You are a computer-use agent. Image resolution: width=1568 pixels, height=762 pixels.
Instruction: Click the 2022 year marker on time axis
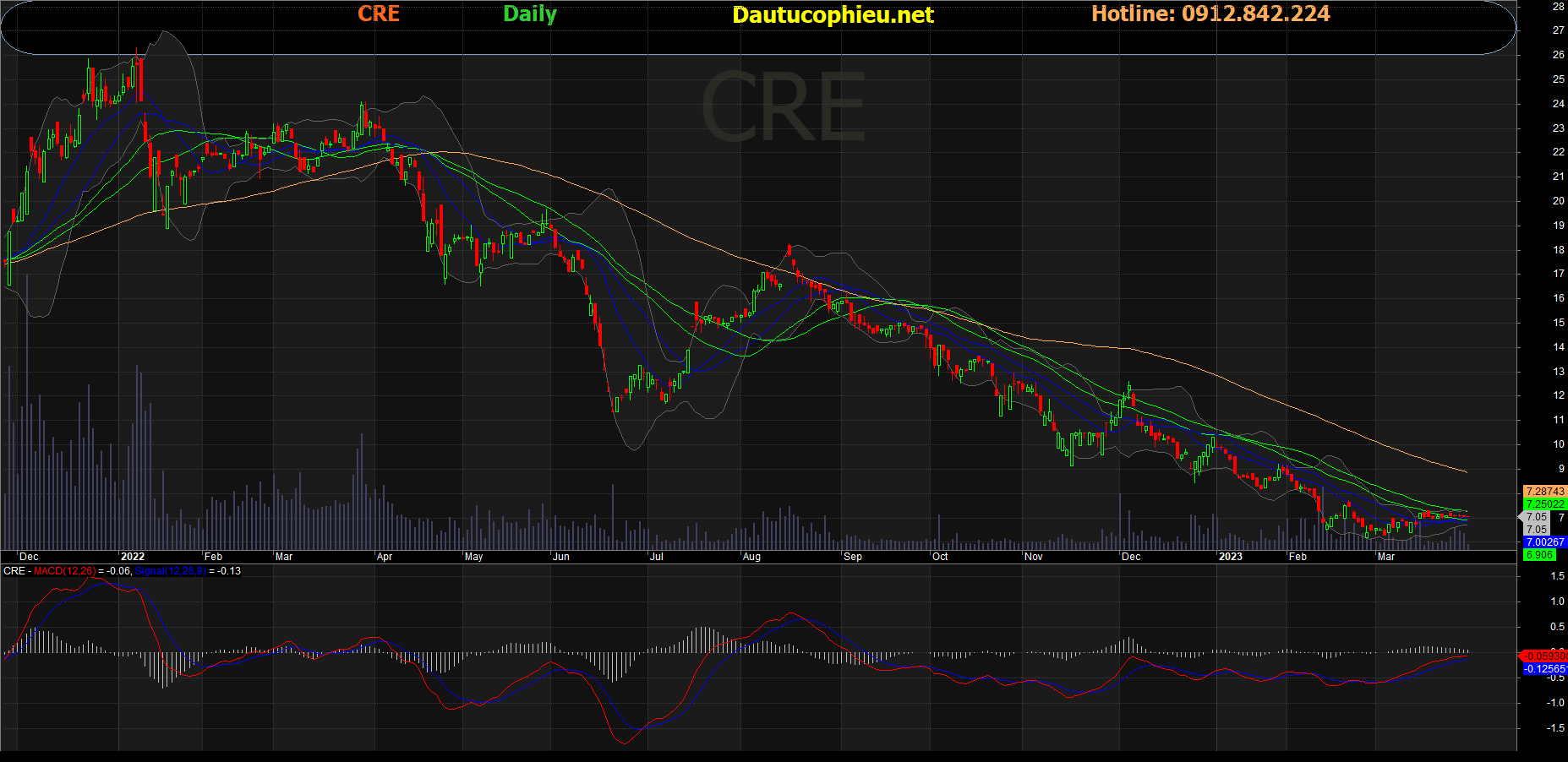(133, 557)
